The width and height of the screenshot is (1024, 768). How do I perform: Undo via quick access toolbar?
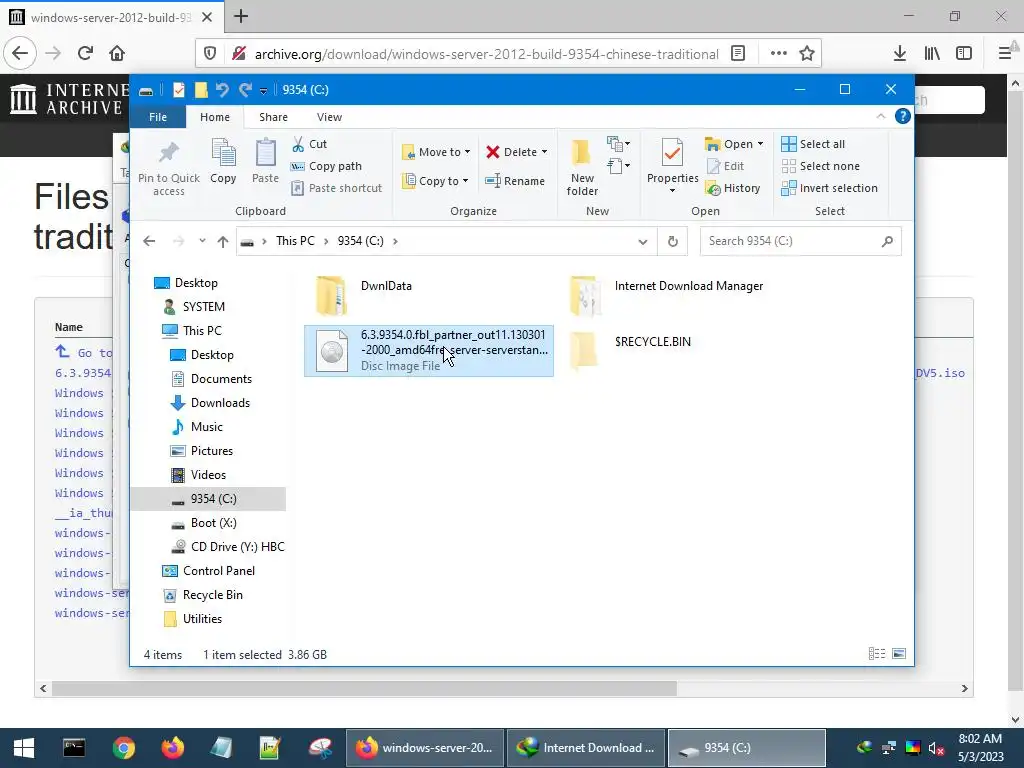click(223, 90)
